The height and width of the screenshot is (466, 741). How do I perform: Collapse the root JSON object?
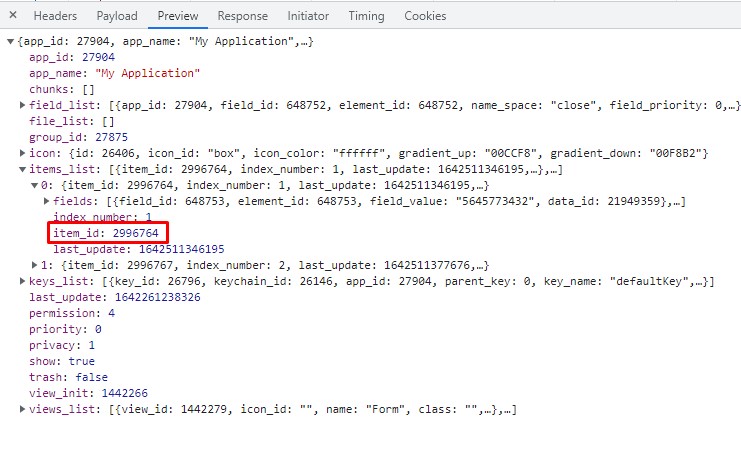(11, 41)
